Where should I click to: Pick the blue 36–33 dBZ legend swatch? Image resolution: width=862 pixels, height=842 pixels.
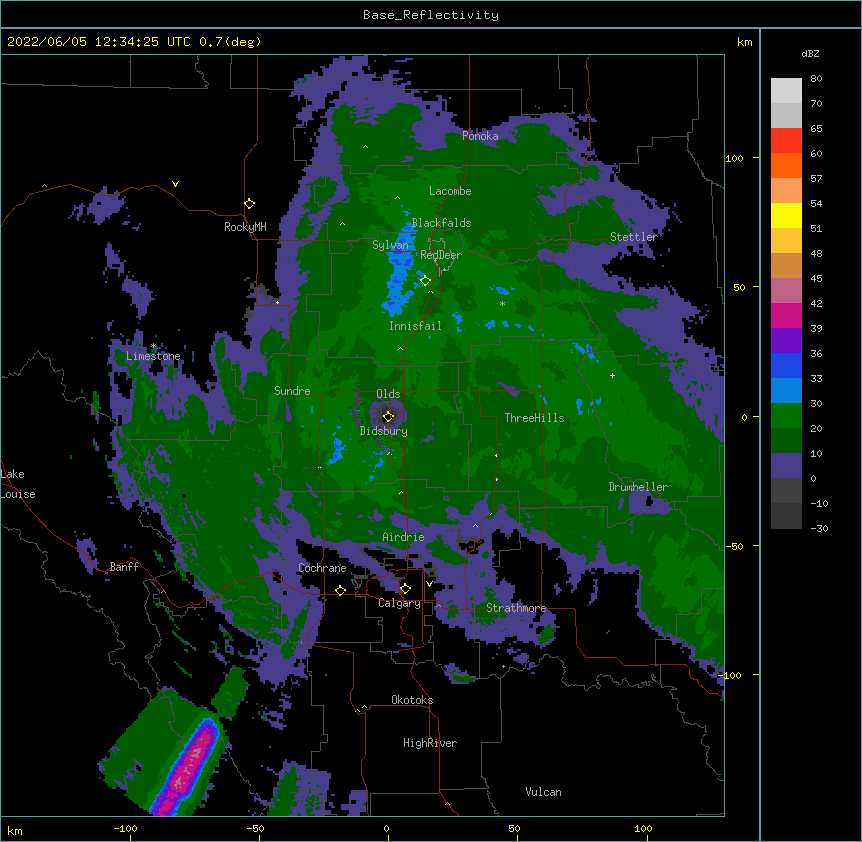(x=786, y=365)
